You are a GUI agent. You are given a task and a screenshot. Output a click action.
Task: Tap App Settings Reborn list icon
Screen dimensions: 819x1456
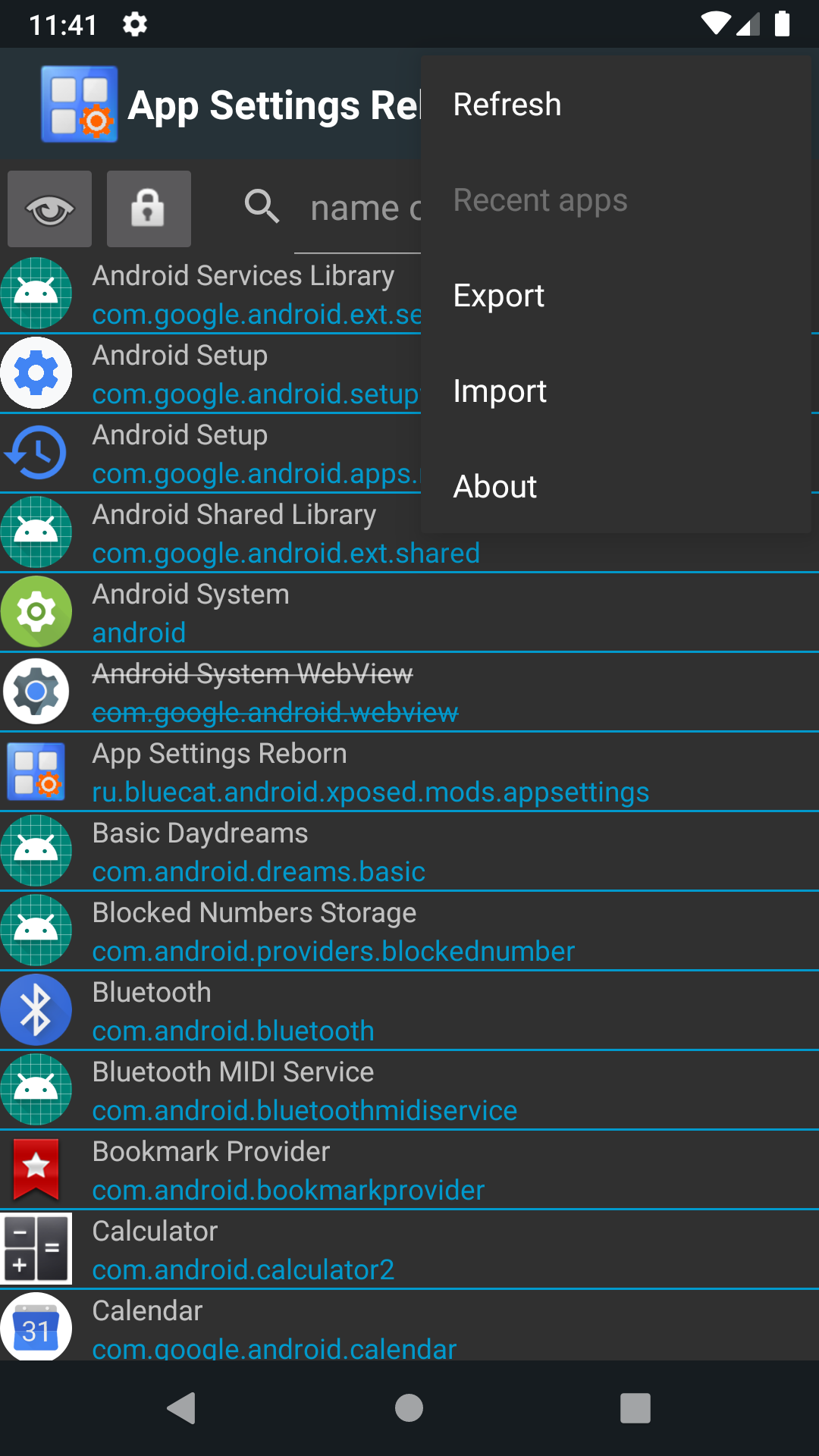tap(36, 772)
